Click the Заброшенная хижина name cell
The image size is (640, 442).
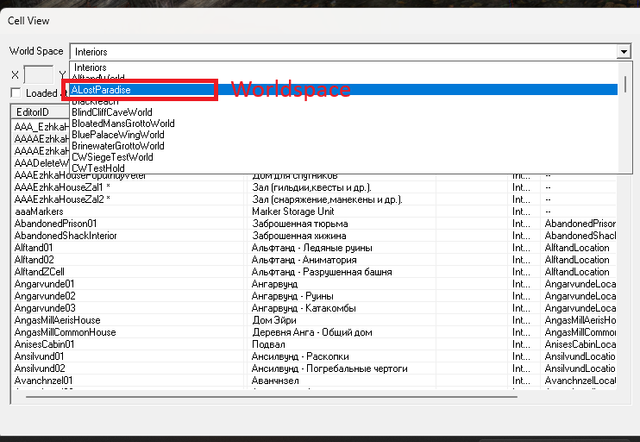pyautogui.click(x=299, y=235)
